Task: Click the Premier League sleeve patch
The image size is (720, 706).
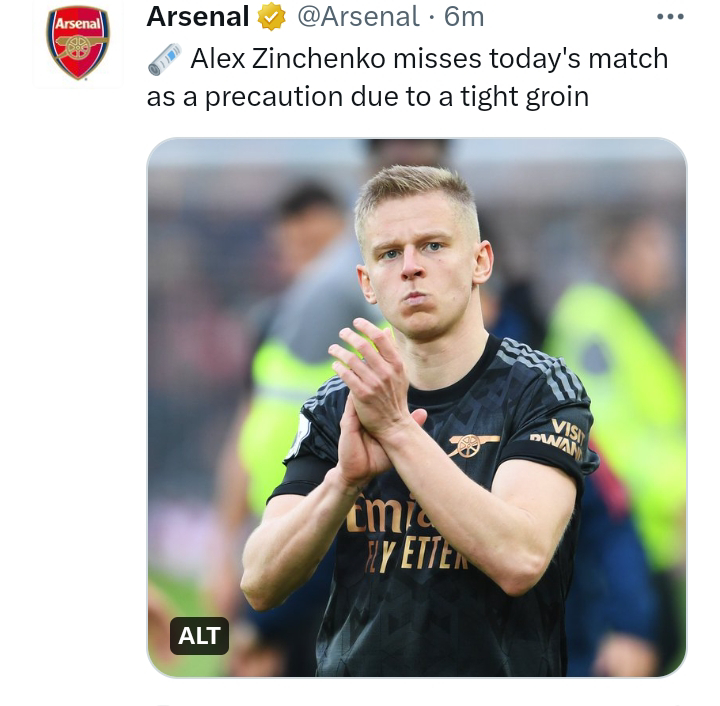Action: click(x=299, y=435)
